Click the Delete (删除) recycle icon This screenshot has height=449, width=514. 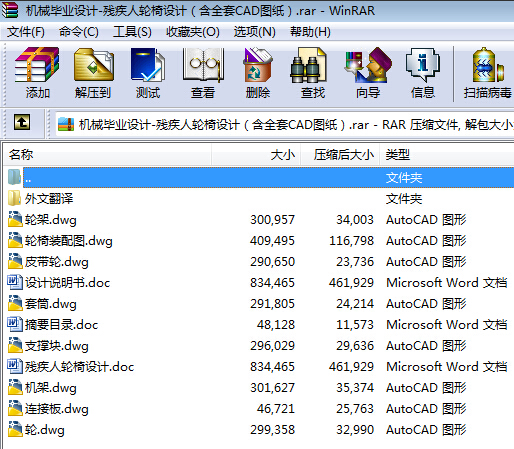(258, 65)
